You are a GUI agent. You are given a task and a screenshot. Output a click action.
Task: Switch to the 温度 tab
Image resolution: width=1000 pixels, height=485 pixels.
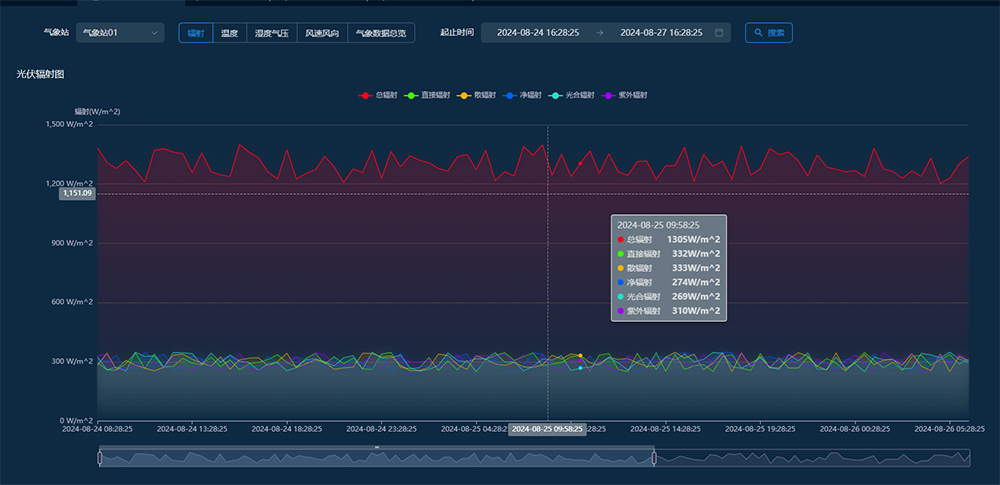tap(230, 33)
